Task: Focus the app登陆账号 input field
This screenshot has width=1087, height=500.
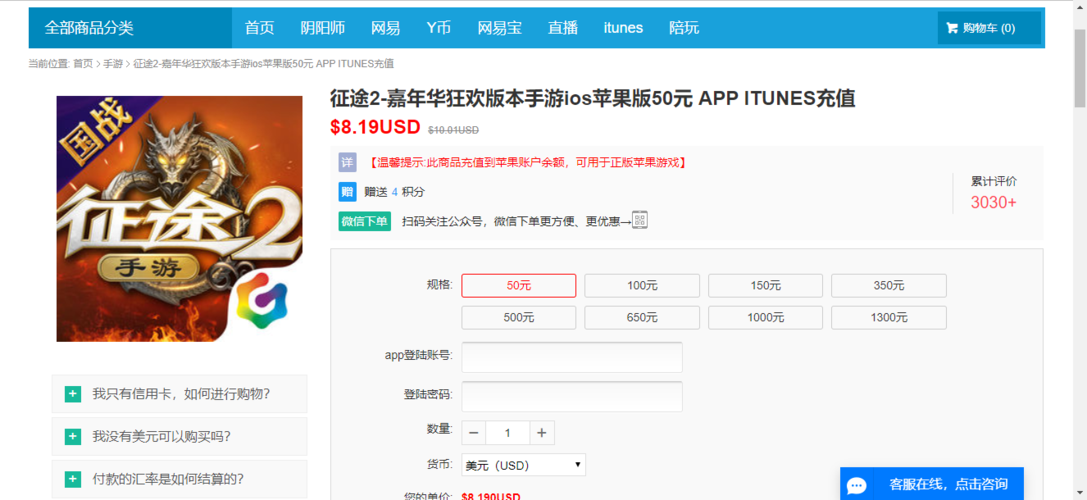Action: pyautogui.click(x=572, y=356)
